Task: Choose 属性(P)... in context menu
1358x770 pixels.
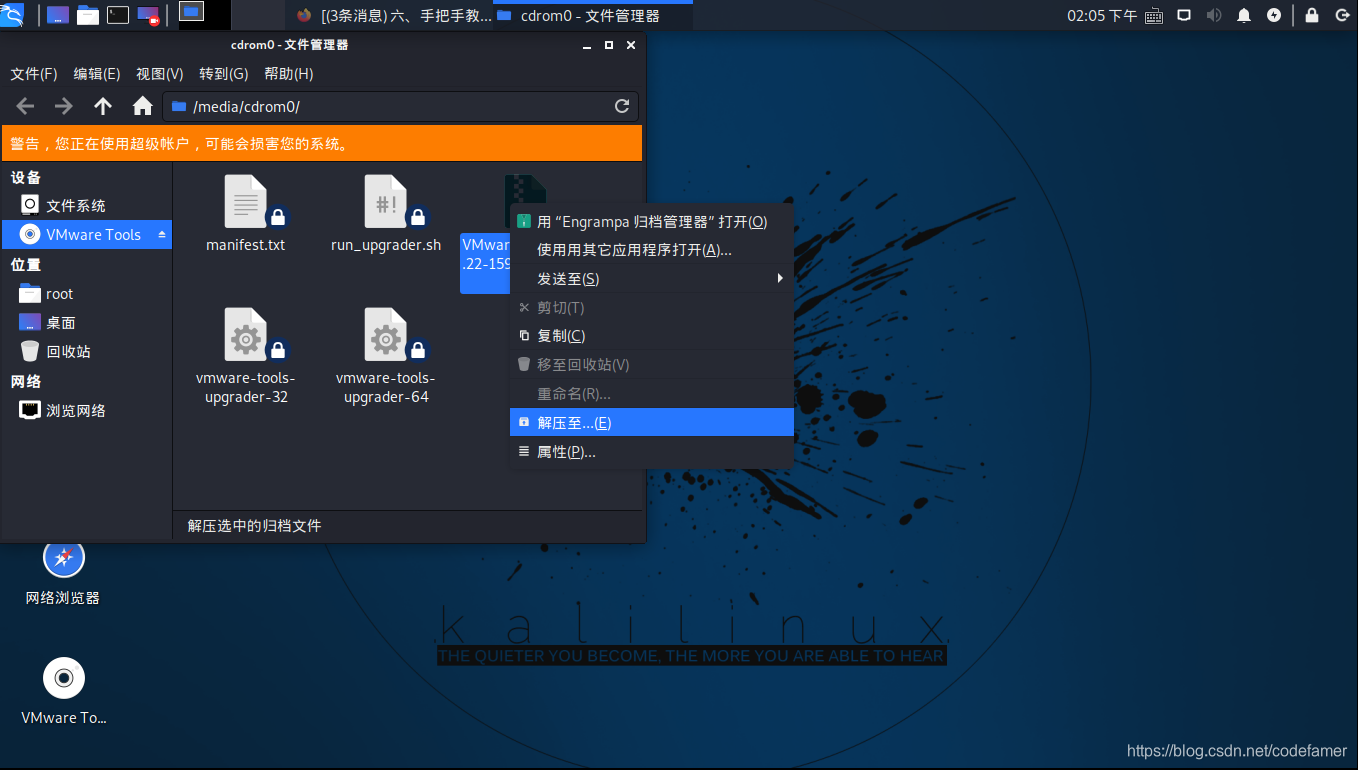Action: (652, 452)
